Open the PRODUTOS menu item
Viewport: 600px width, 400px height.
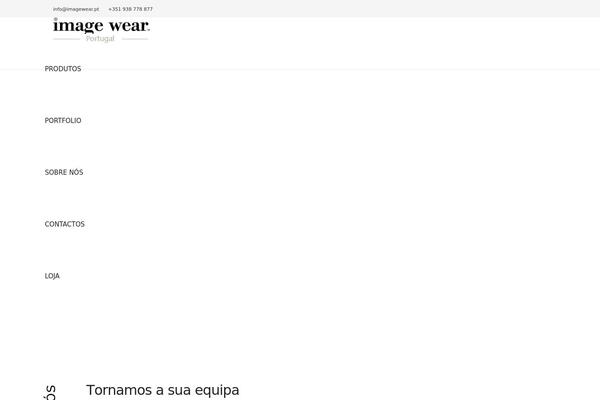[63, 69]
